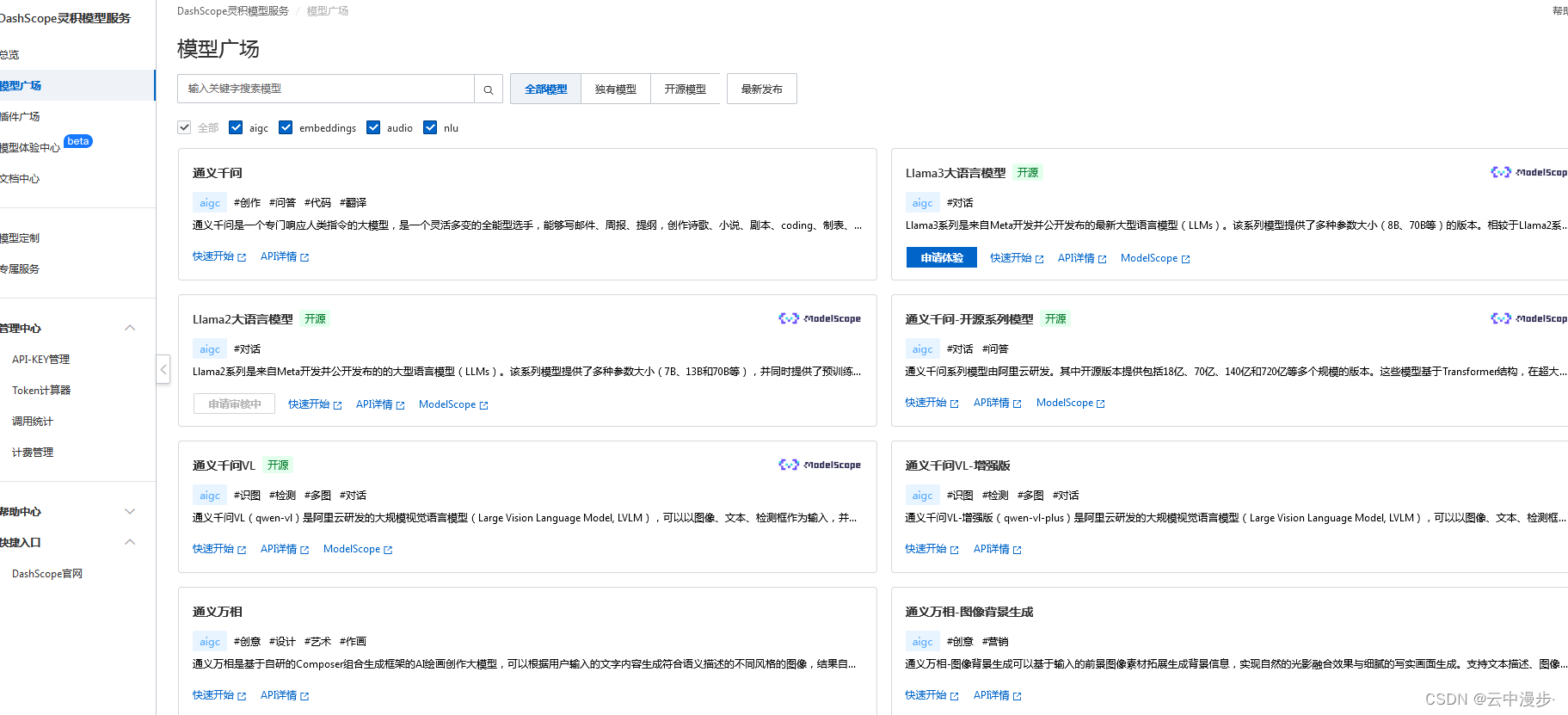
Task: Click external-link icon beside 通义千问VL ModelScope link
Action: pos(388,550)
